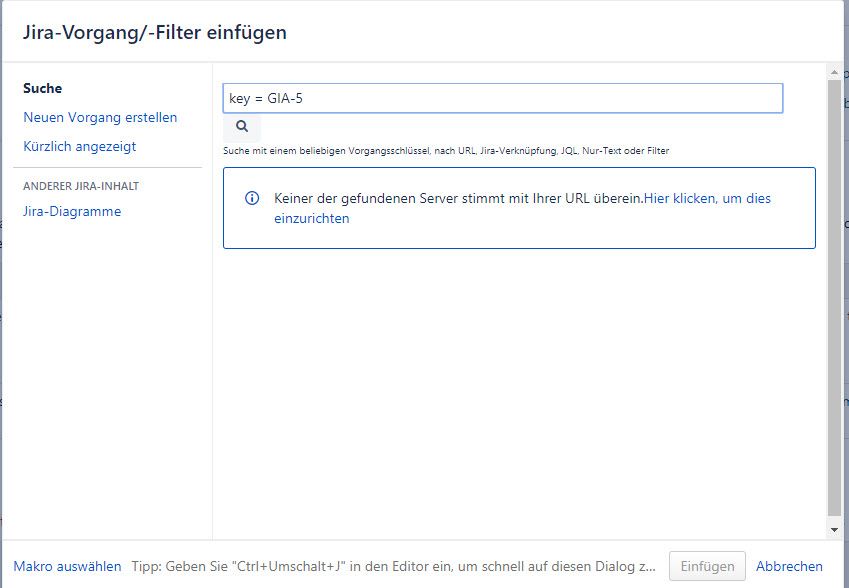Click the Abbrechen button
The height and width of the screenshot is (588, 849).
click(x=789, y=566)
